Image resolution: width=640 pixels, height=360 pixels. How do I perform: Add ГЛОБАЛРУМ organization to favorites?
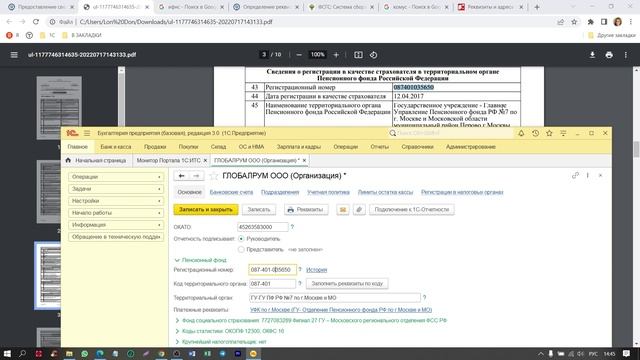tap(213, 176)
